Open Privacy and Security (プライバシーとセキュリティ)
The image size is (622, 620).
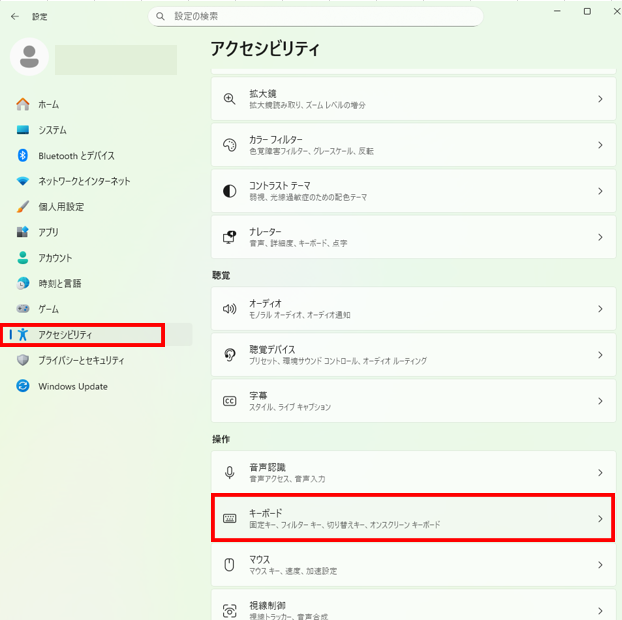(81, 360)
